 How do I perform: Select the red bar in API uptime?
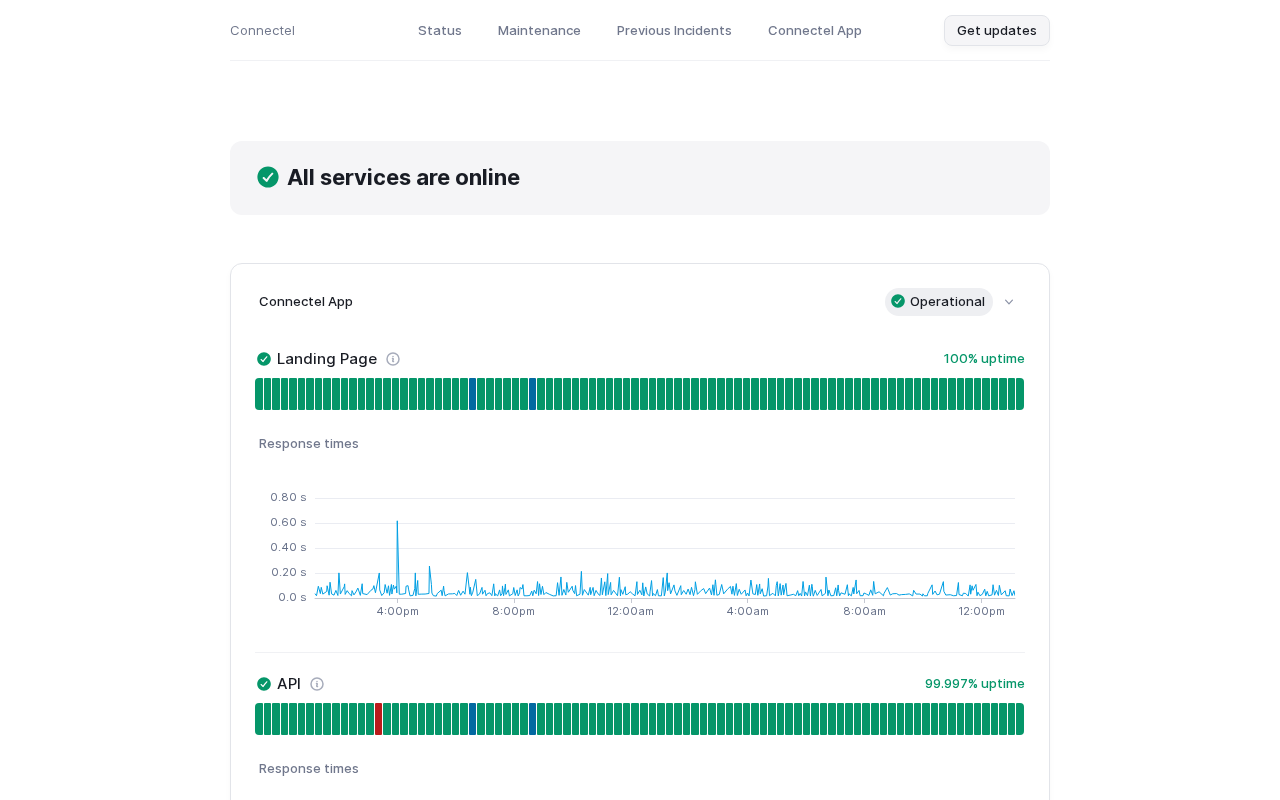pos(378,719)
